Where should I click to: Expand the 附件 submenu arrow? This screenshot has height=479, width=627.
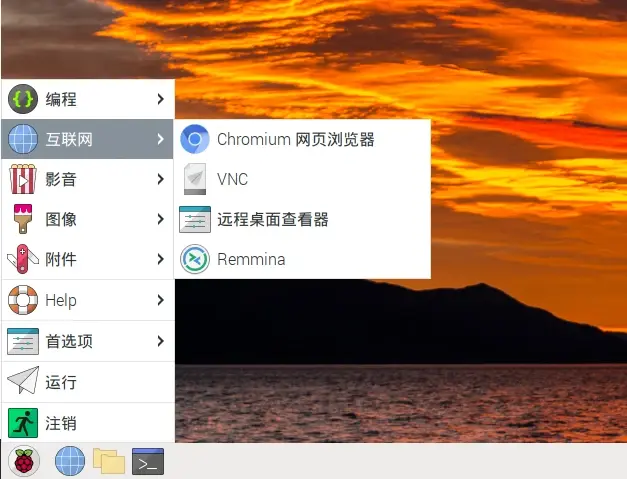[160, 259]
